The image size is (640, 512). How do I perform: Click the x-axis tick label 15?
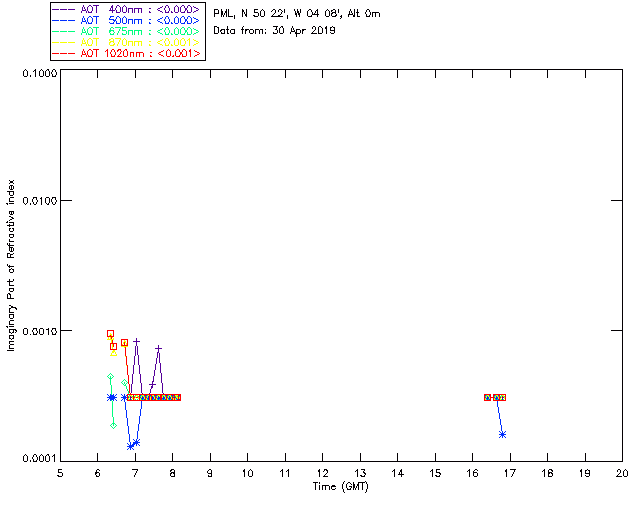click(435, 473)
